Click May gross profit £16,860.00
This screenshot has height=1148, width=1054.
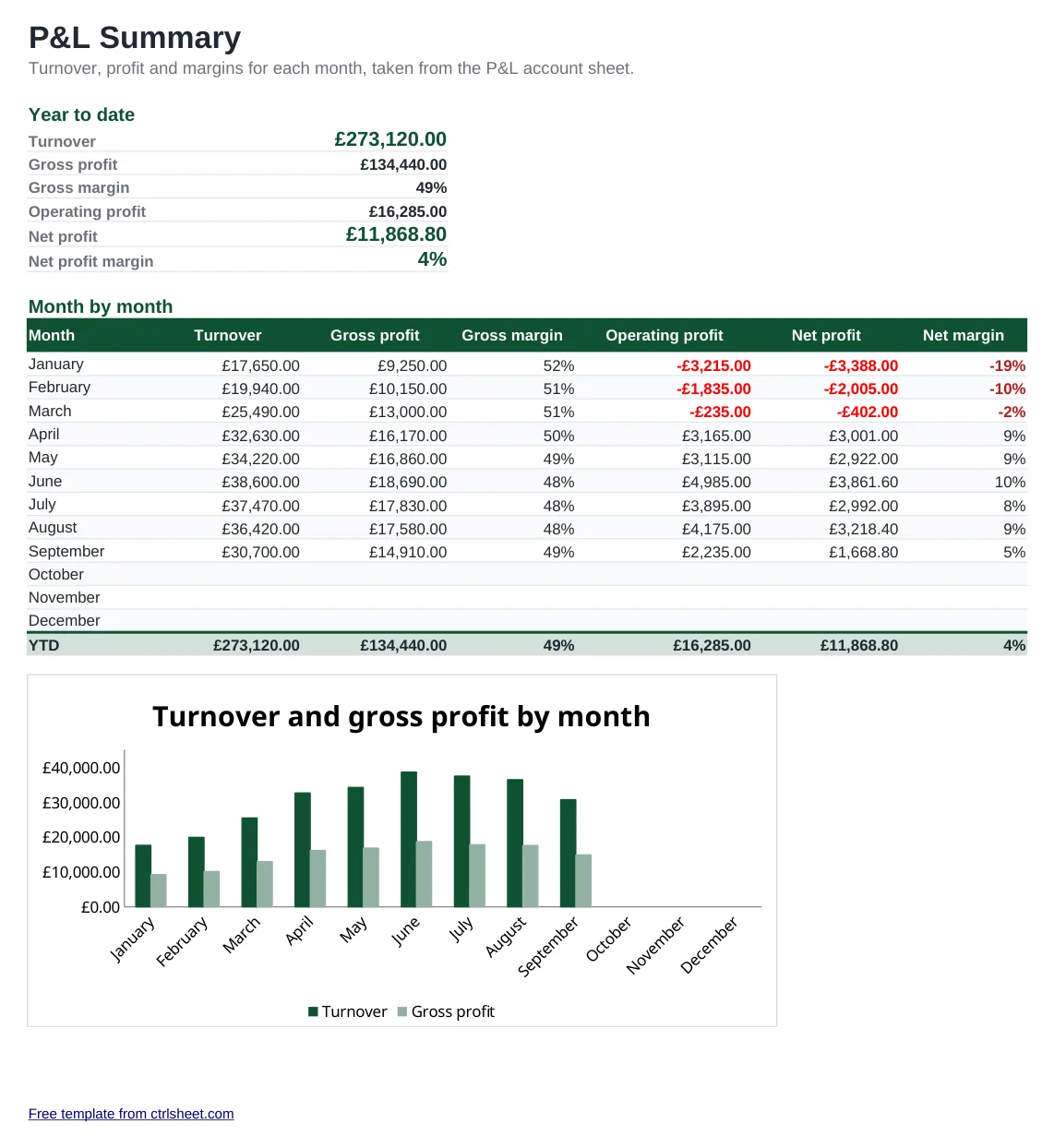(x=408, y=459)
